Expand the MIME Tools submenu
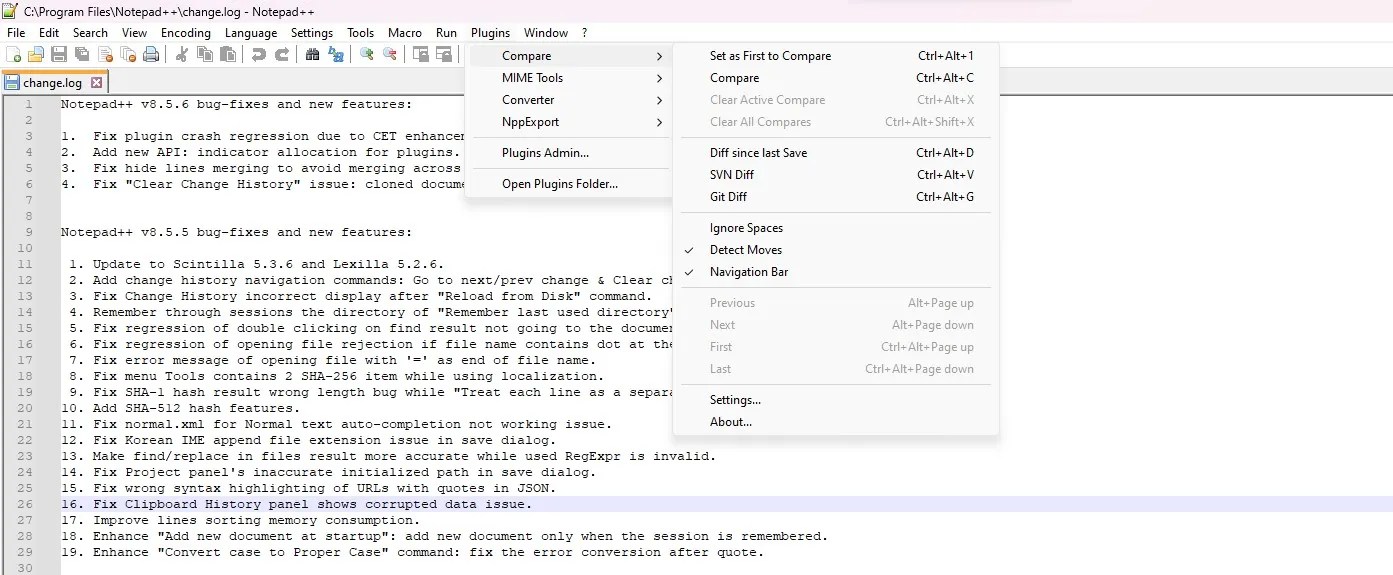 tap(569, 78)
